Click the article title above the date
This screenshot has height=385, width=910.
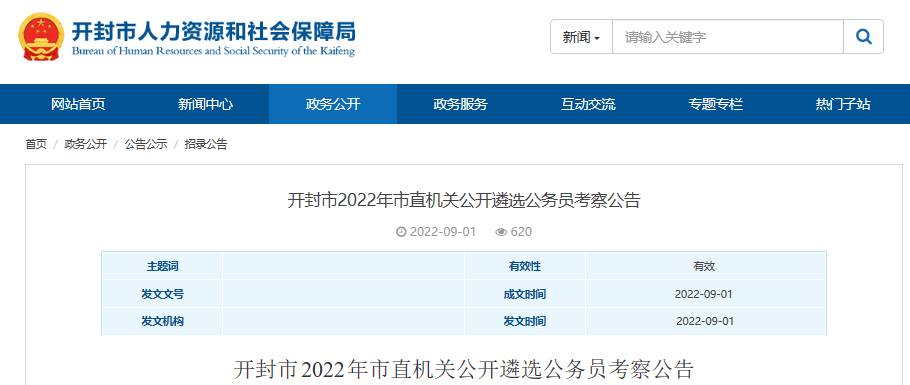[464, 201]
